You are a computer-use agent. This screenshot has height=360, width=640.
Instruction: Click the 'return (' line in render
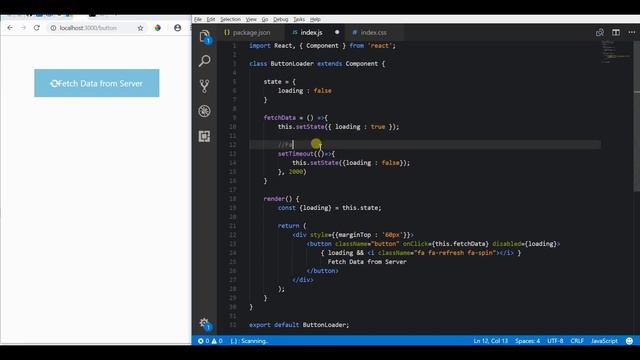point(292,226)
